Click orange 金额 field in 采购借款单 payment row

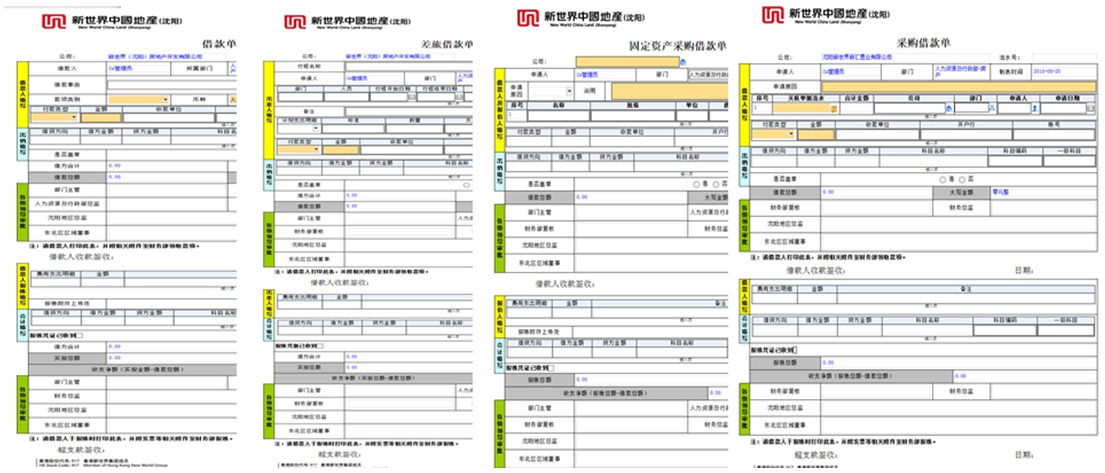(x=816, y=135)
